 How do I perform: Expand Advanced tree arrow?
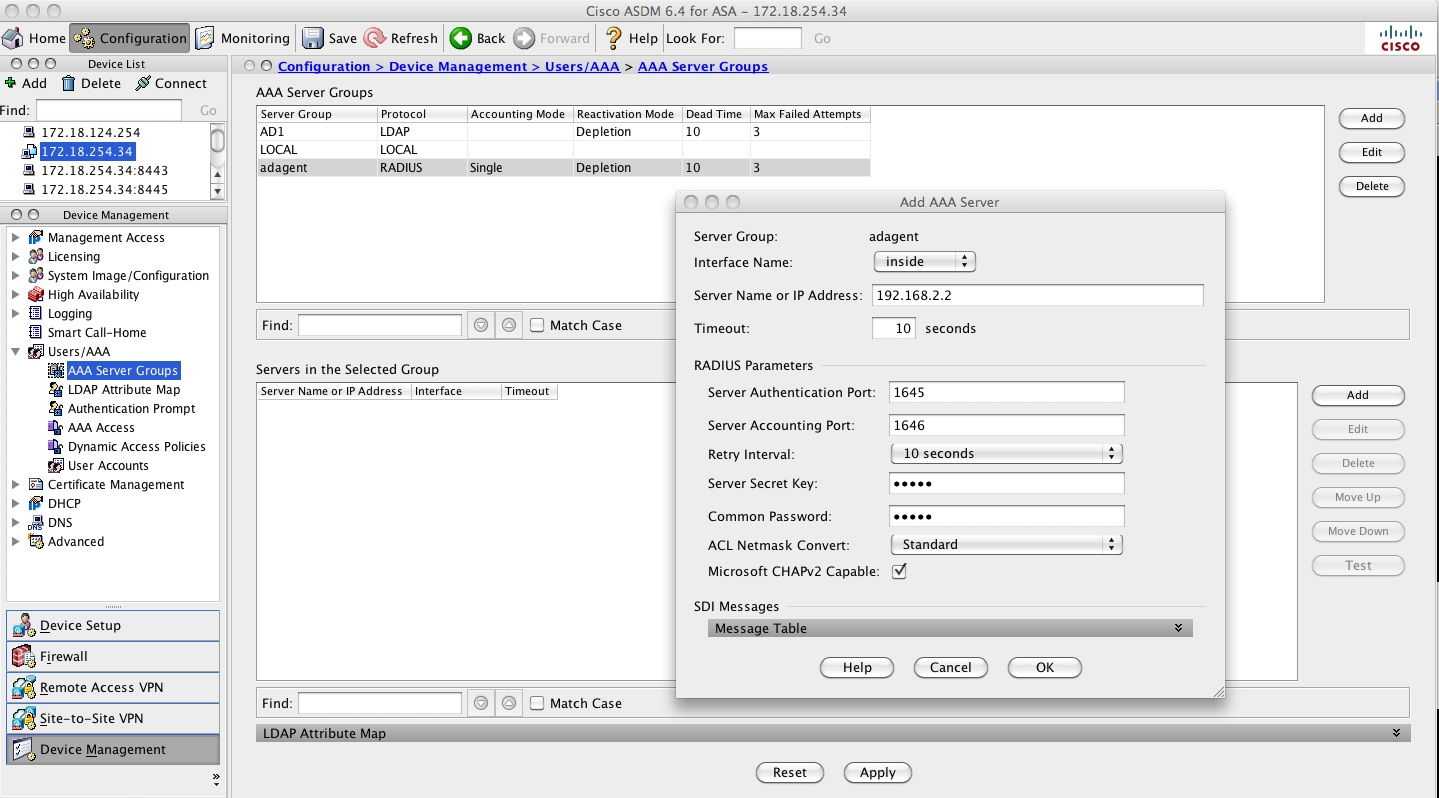(x=15, y=541)
